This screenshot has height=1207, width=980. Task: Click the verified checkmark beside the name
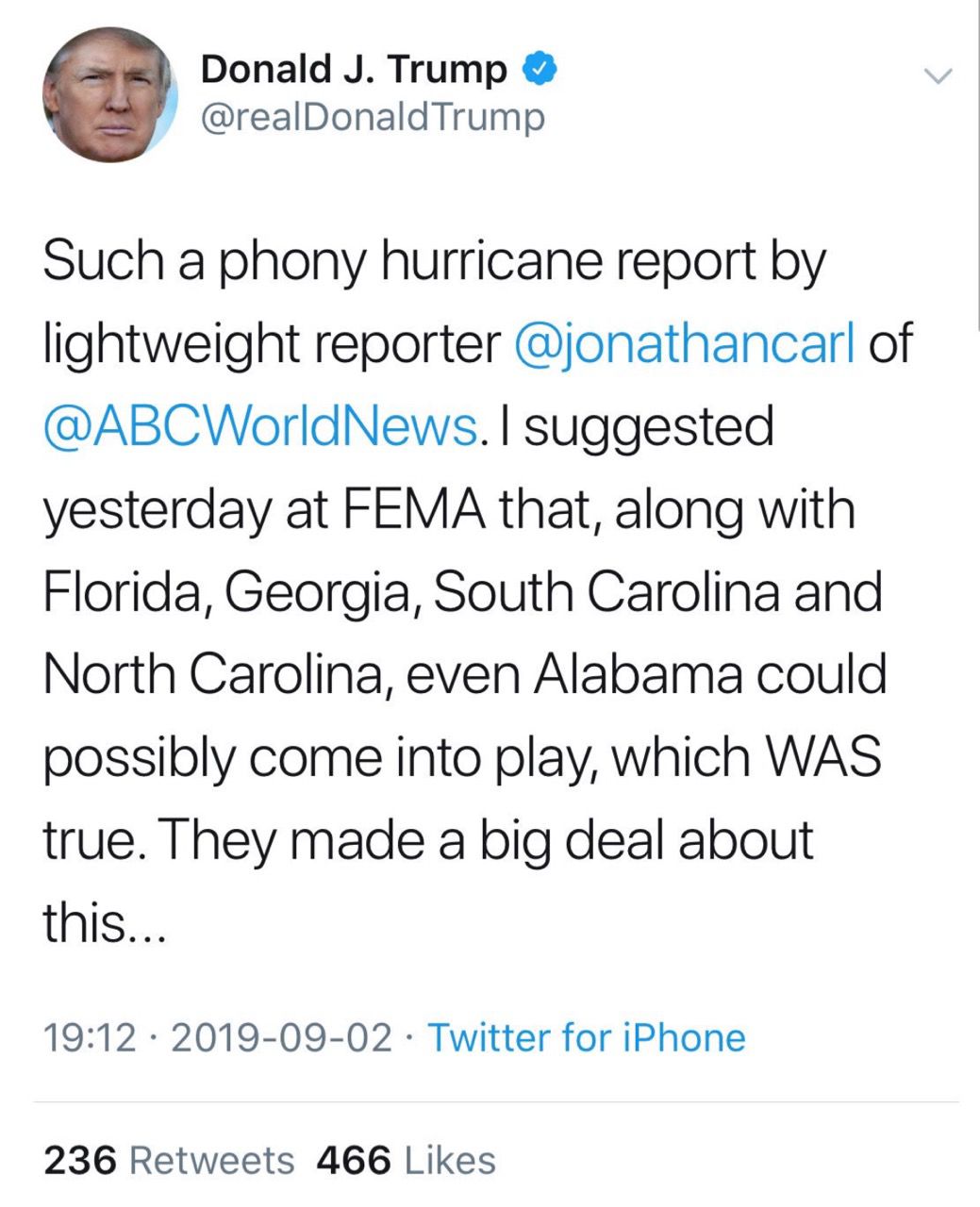pos(539,66)
